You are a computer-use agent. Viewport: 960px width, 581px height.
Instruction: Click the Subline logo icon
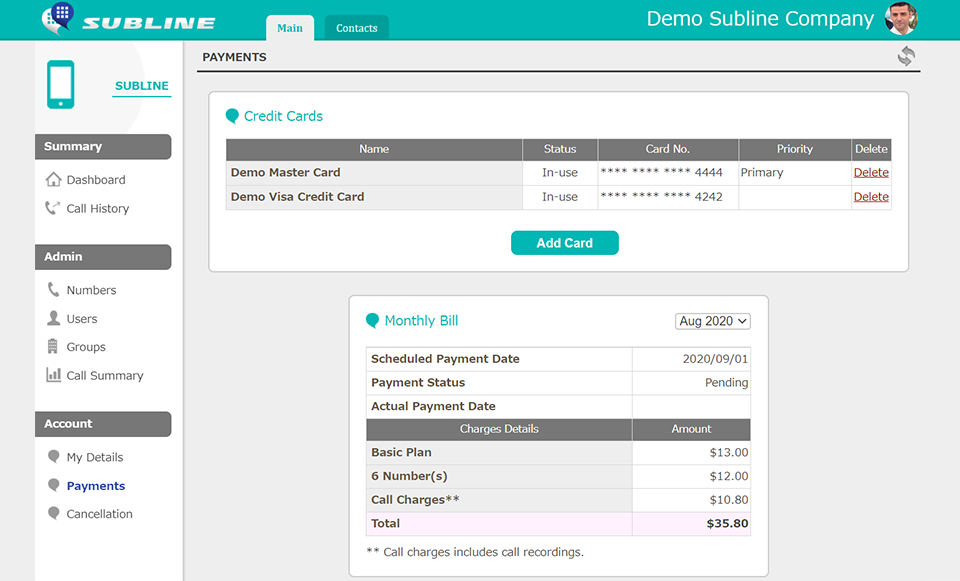(58, 18)
